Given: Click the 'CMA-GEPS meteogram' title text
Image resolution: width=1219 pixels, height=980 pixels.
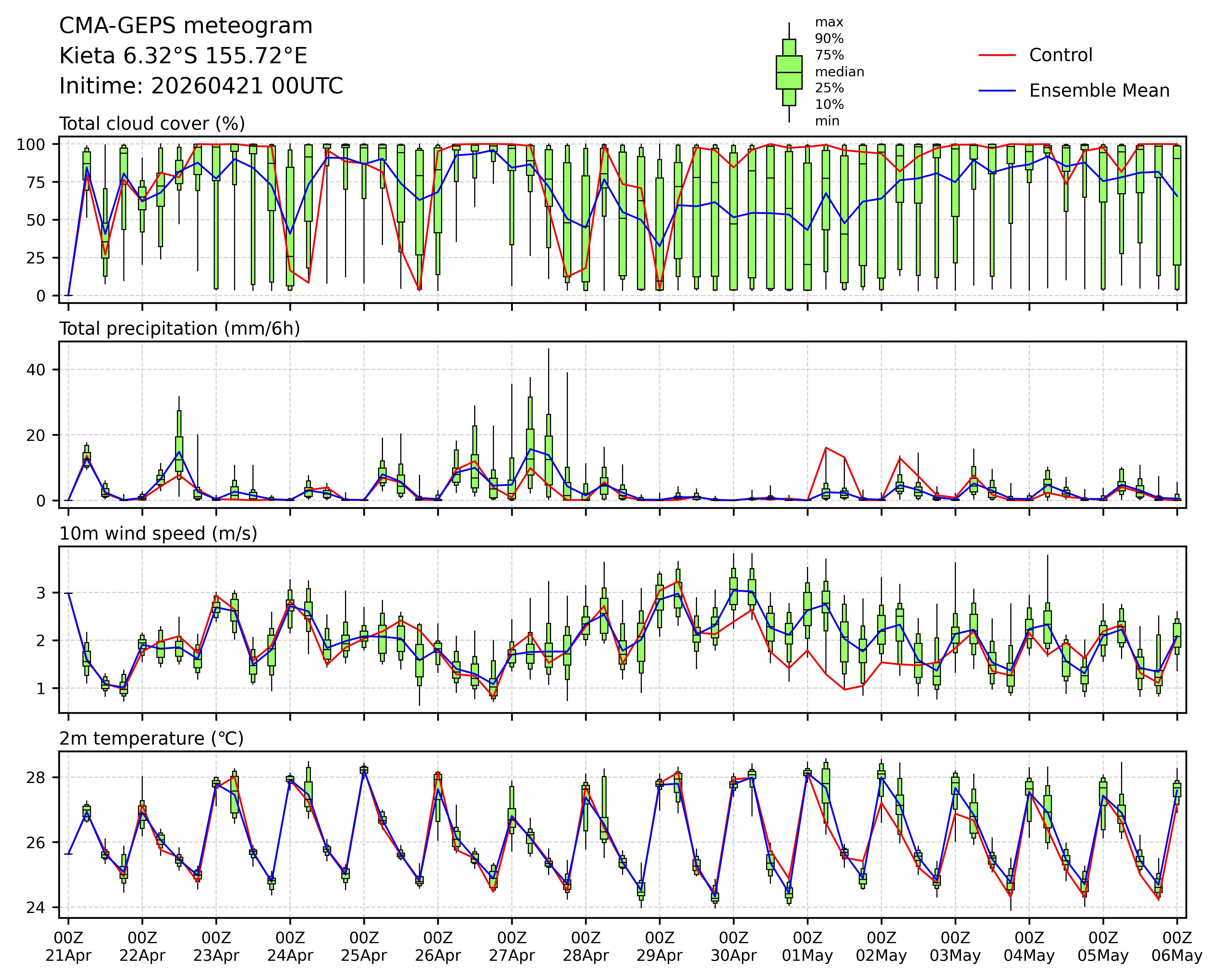Looking at the screenshot, I should pyautogui.click(x=185, y=26).
